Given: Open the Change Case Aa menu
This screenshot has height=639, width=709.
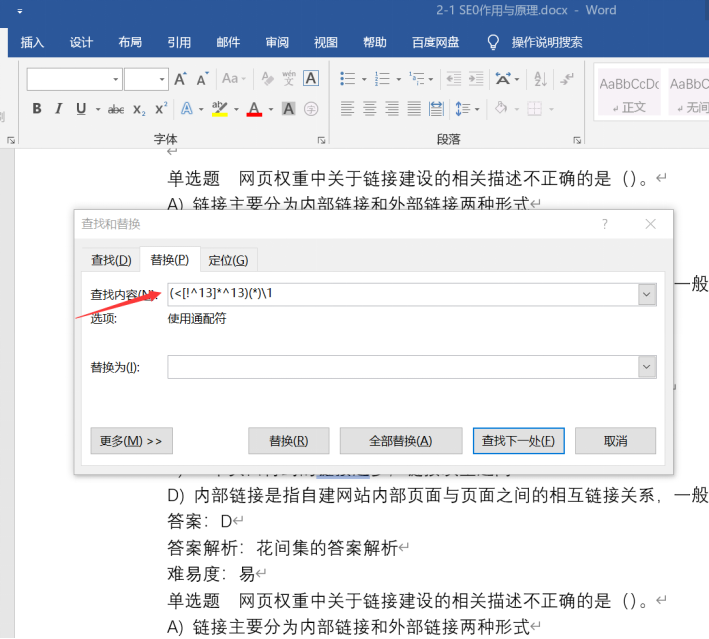Looking at the screenshot, I should 233,79.
